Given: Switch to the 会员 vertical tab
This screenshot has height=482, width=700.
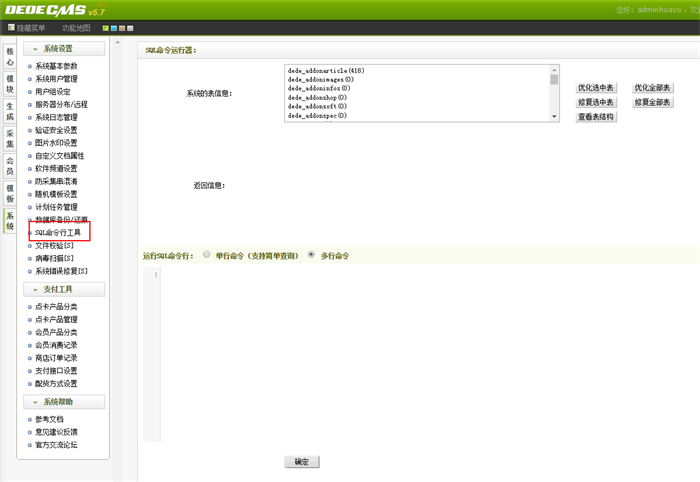Looking at the screenshot, I should click(10, 165).
